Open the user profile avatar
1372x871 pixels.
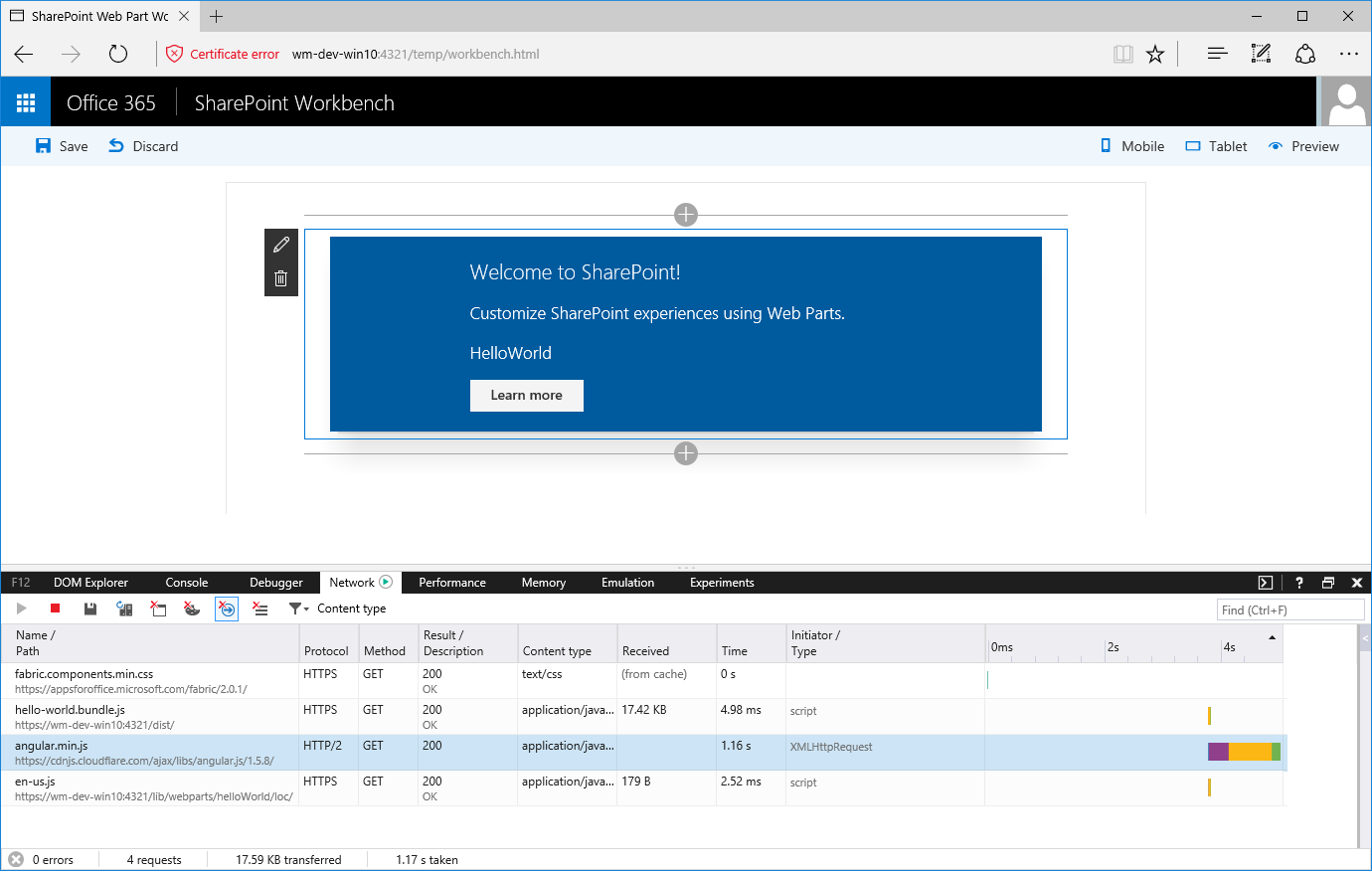pos(1346,102)
